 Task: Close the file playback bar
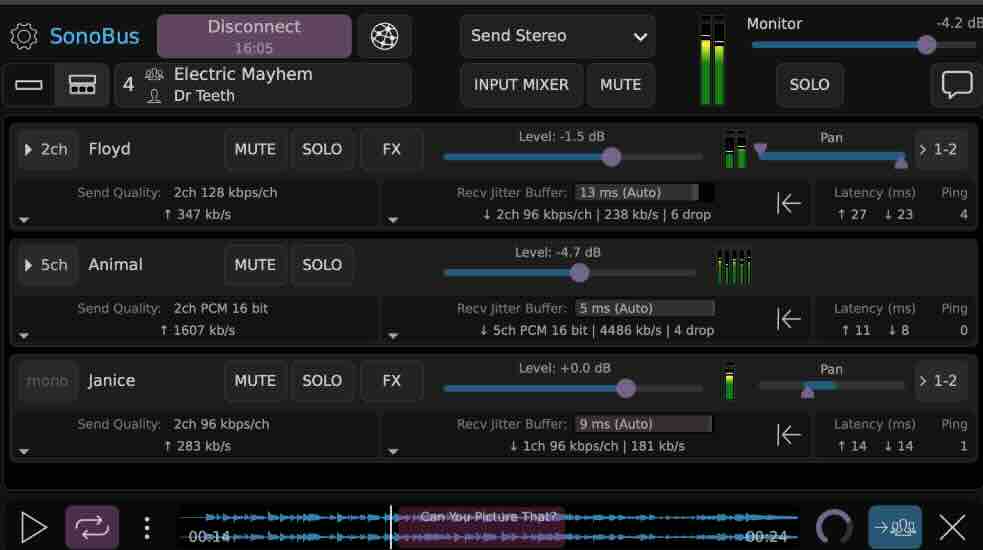(952, 527)
